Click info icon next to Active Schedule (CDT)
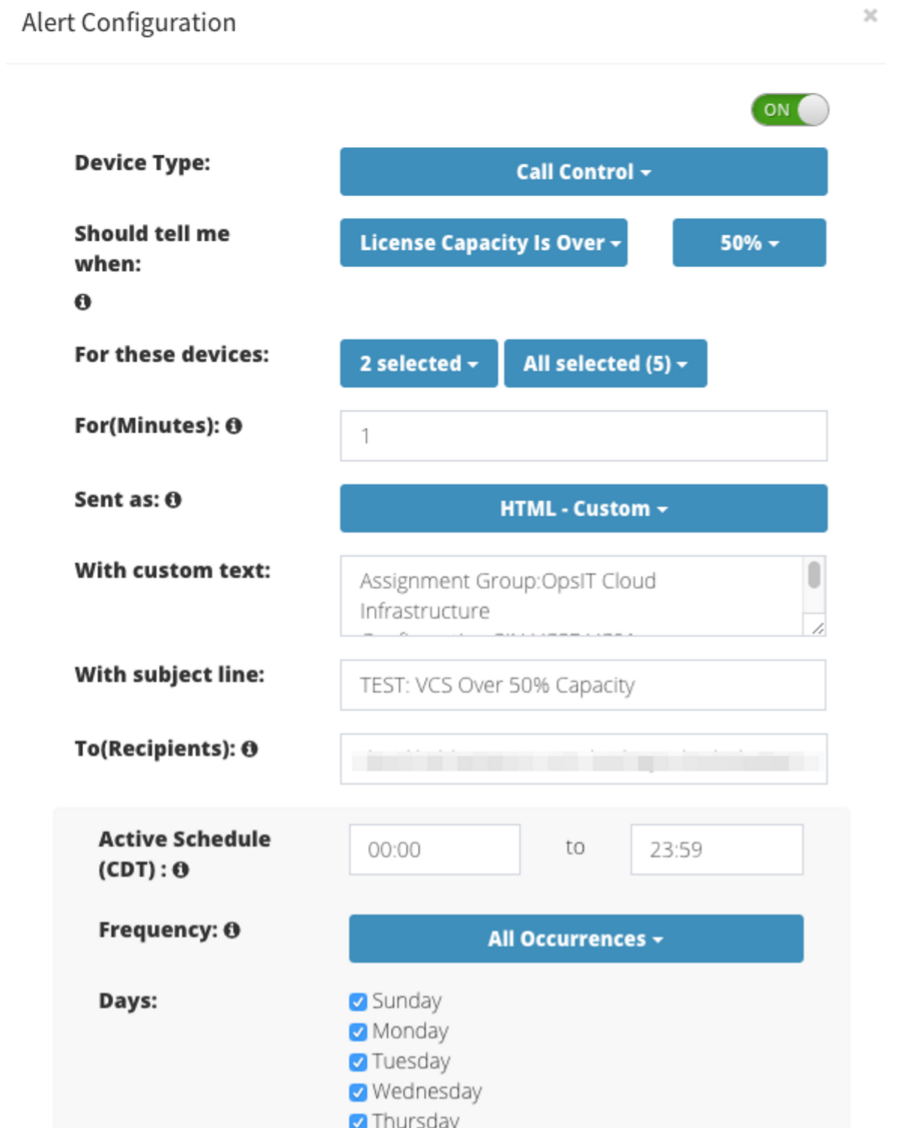This screenshot has height=1128, width=904. [x=181, y=870]
